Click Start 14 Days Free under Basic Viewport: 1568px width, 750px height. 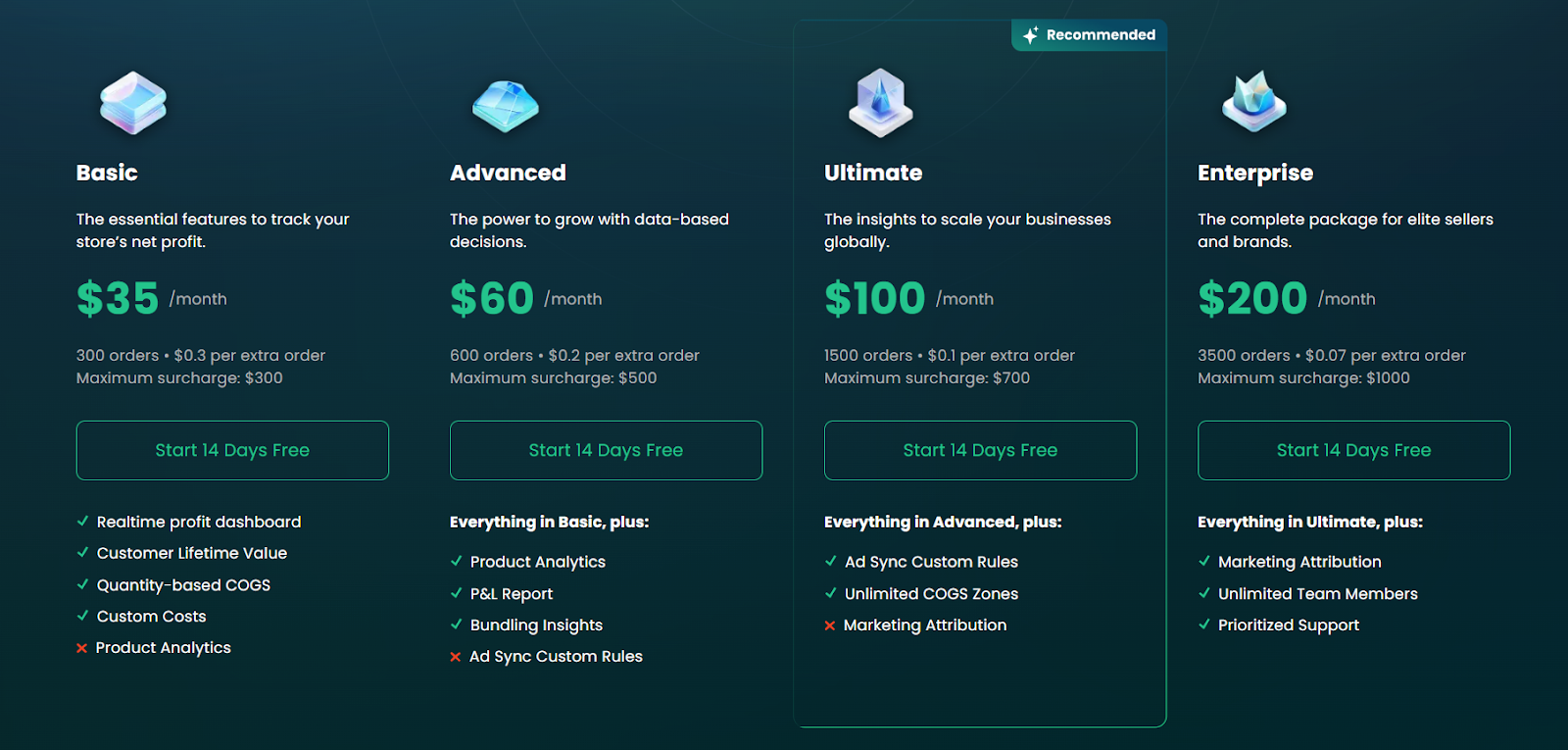click(232, 450)
